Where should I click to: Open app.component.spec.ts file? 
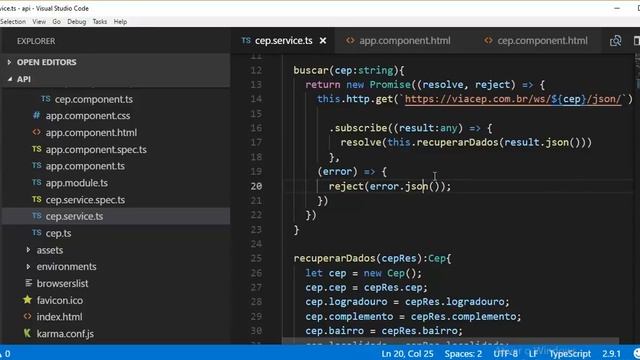click(96, 149)
